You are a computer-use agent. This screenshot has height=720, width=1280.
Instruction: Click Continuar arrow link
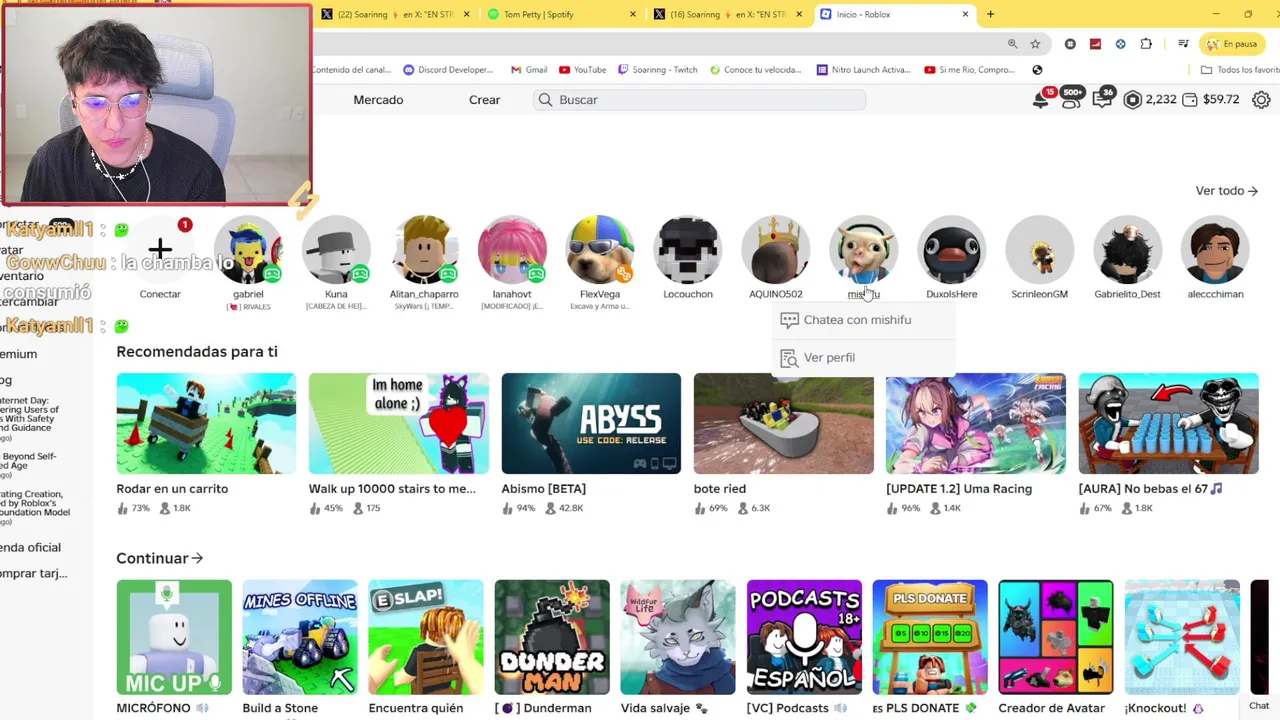coord(159,558)
